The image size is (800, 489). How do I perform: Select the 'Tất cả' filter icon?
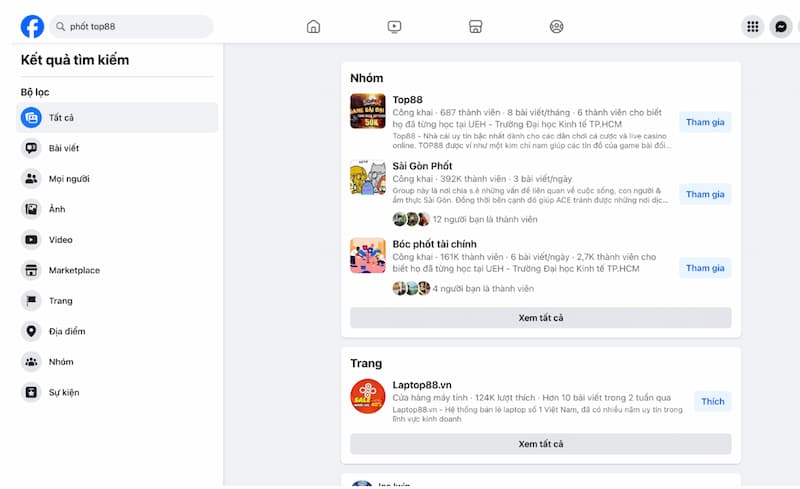(x=31, y=117)
